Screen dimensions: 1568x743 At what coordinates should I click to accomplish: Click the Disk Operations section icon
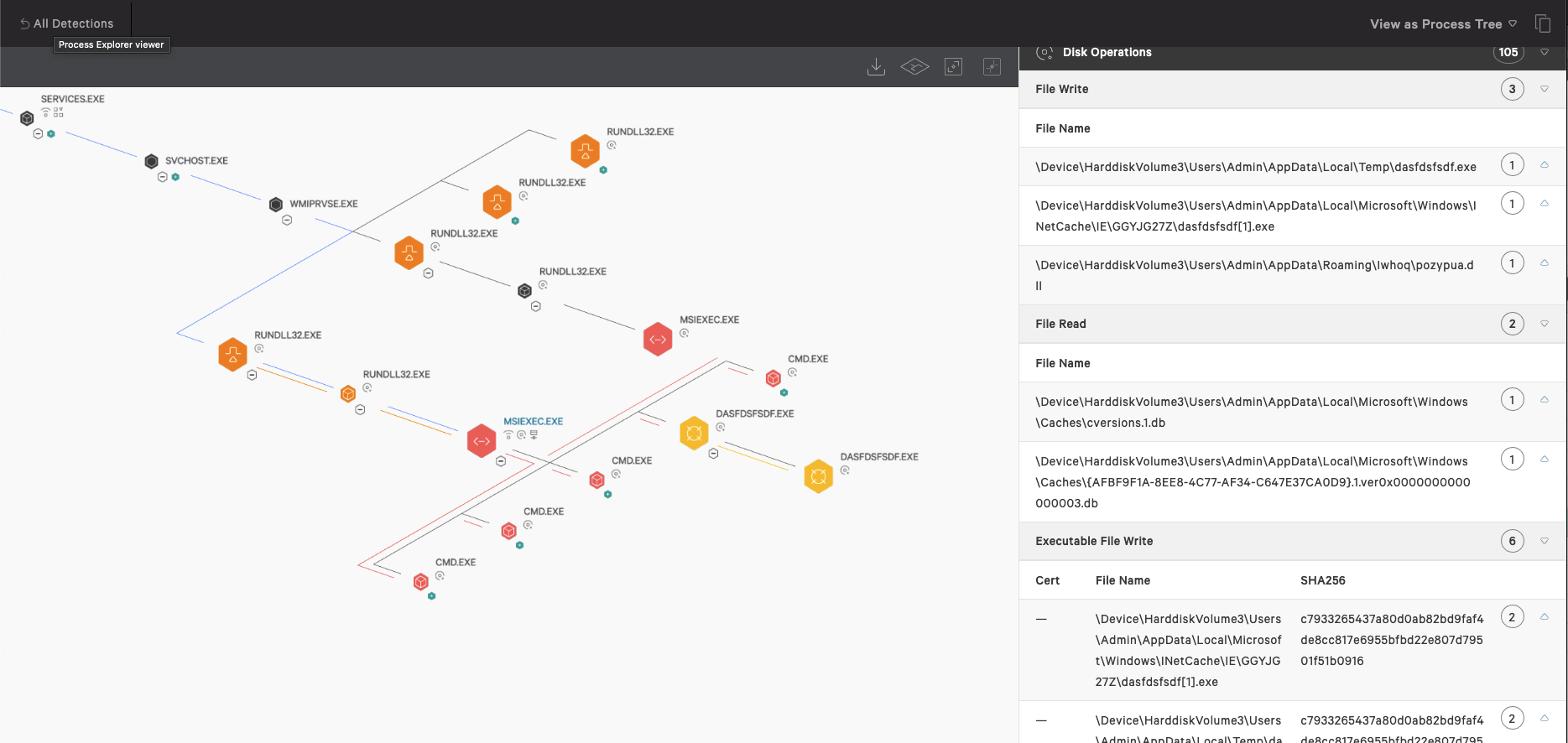1044,52
